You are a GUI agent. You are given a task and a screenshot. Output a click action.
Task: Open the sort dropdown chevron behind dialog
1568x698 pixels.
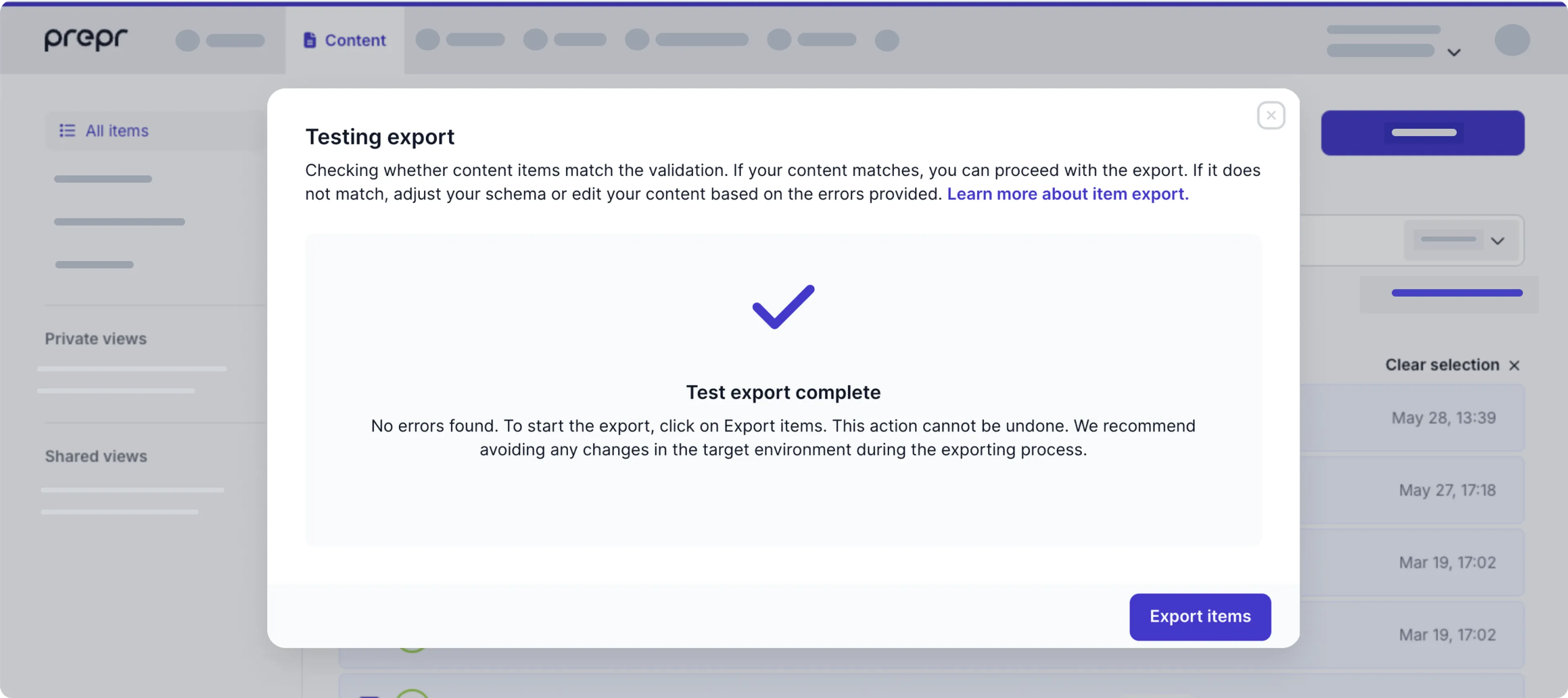1497,240
